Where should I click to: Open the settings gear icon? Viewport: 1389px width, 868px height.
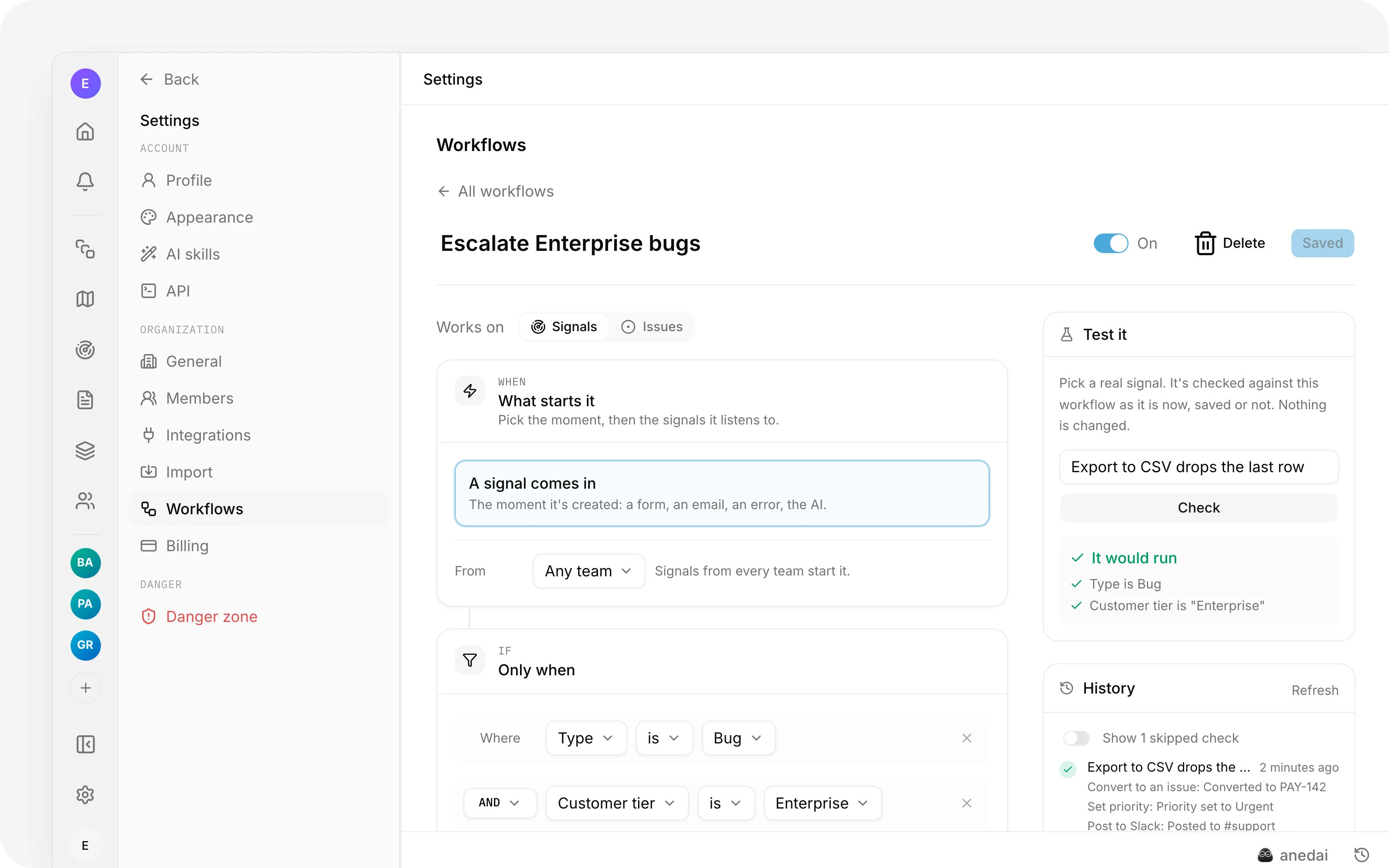85,795
